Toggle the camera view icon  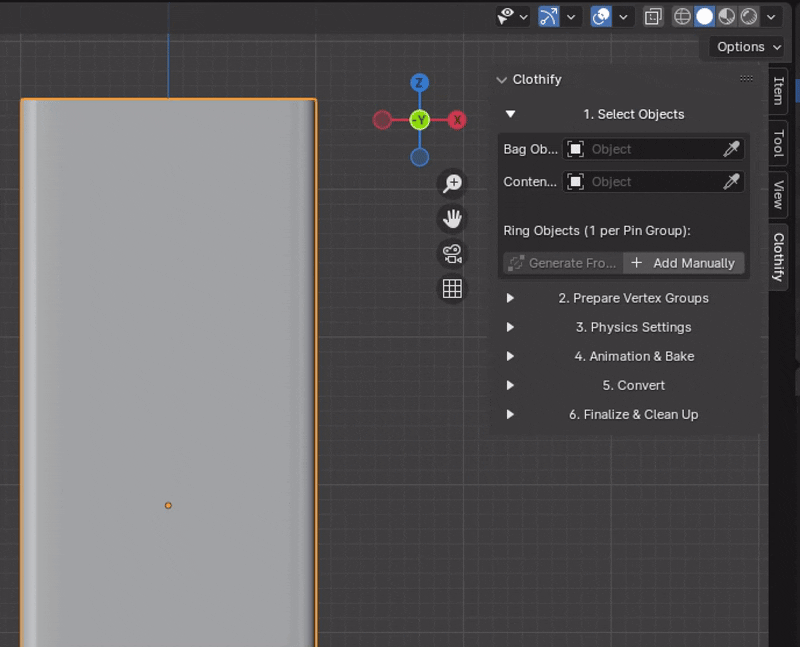pos(452,254)
